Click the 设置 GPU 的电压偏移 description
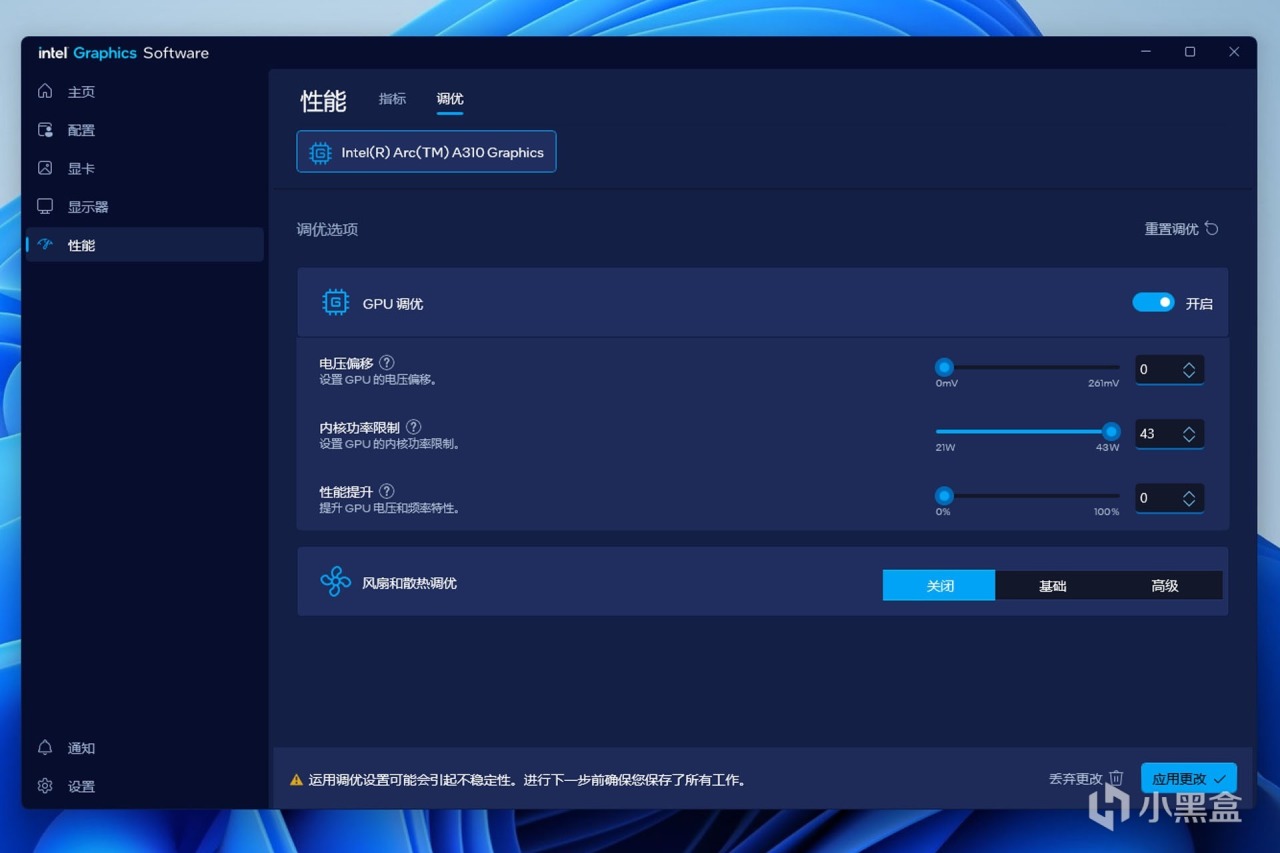Image resolution: width=1280 pixels, height=853 pixels. [x=378, y=380]
